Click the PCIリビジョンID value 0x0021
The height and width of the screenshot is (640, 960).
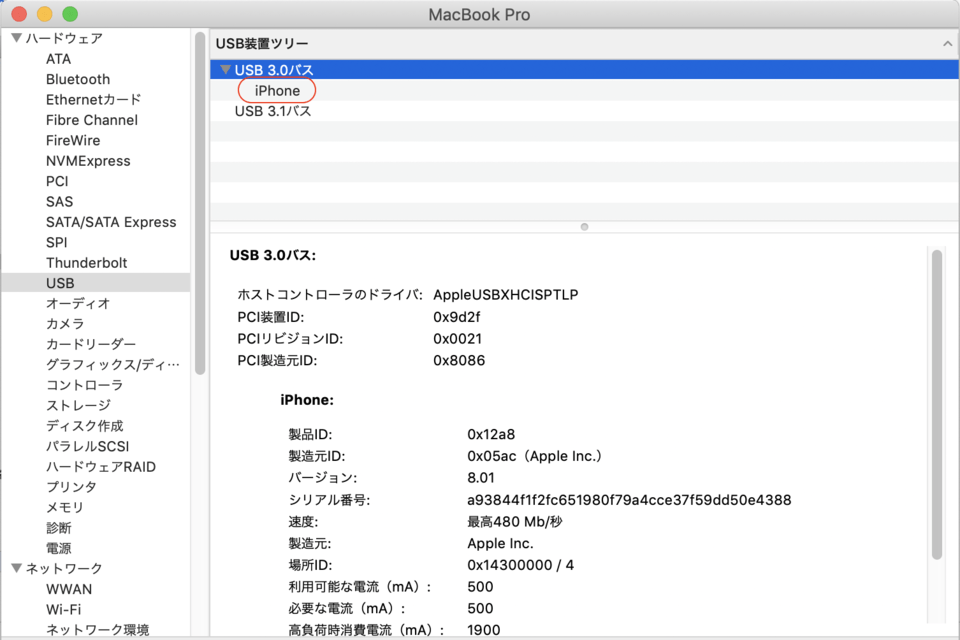coord(457,339)
